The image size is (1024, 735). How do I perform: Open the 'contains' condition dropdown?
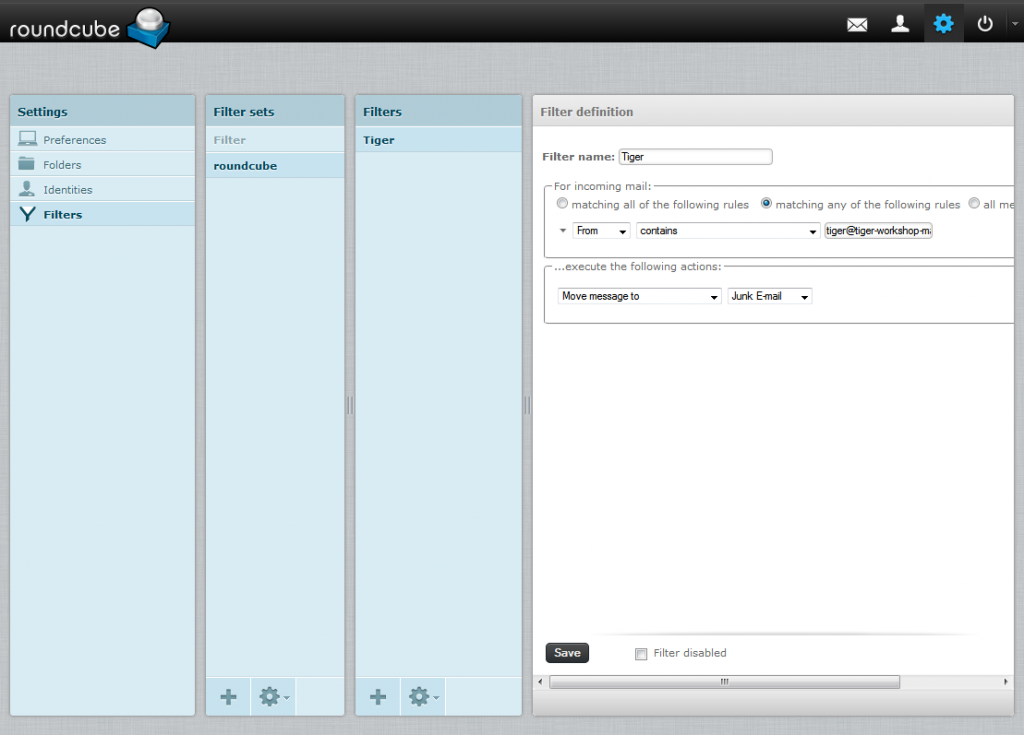pos(727,230)
